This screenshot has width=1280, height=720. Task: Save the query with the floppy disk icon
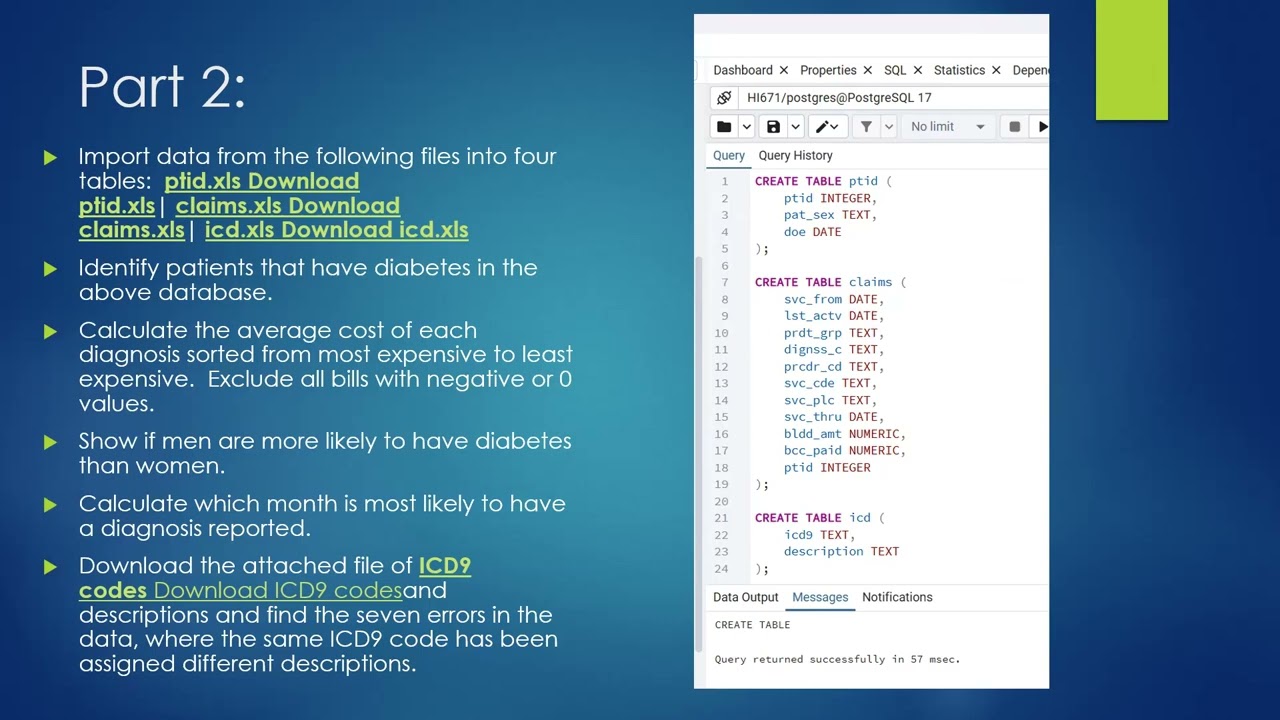[x=773, y=127]
